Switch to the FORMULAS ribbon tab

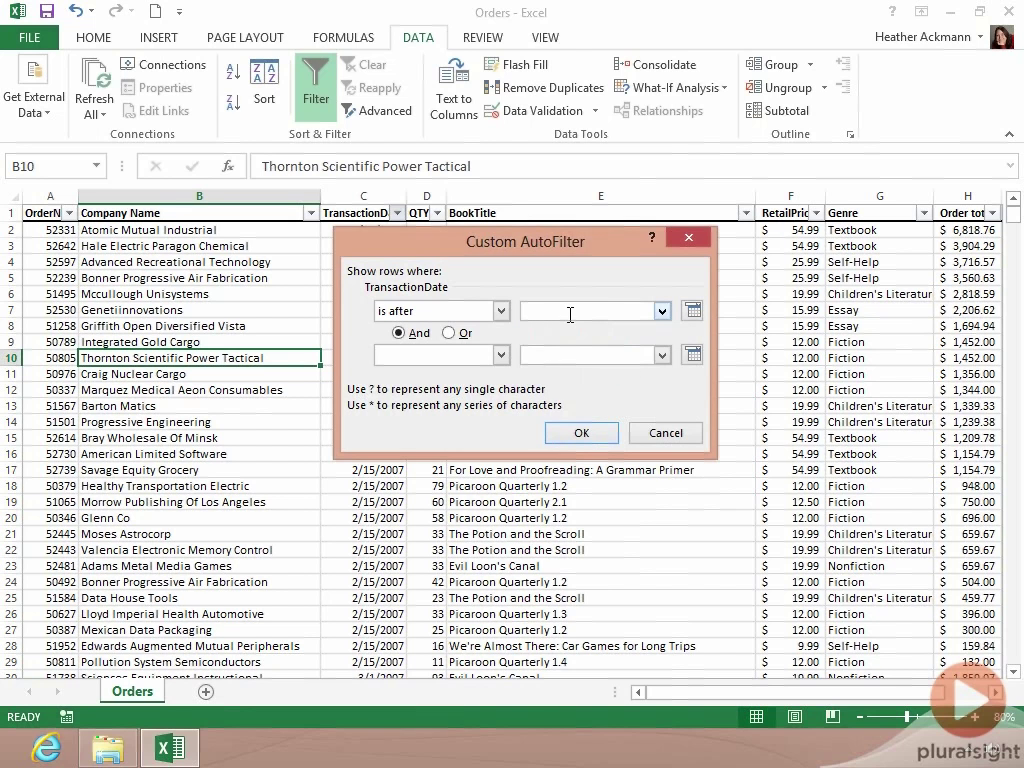[343, 38]
